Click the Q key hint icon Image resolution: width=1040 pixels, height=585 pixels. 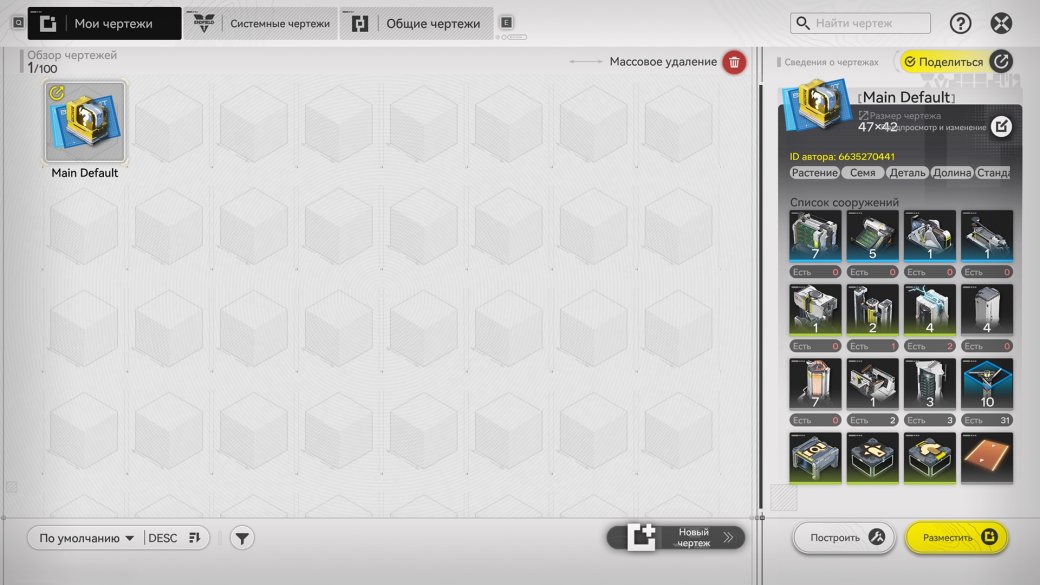coord(19,23)
